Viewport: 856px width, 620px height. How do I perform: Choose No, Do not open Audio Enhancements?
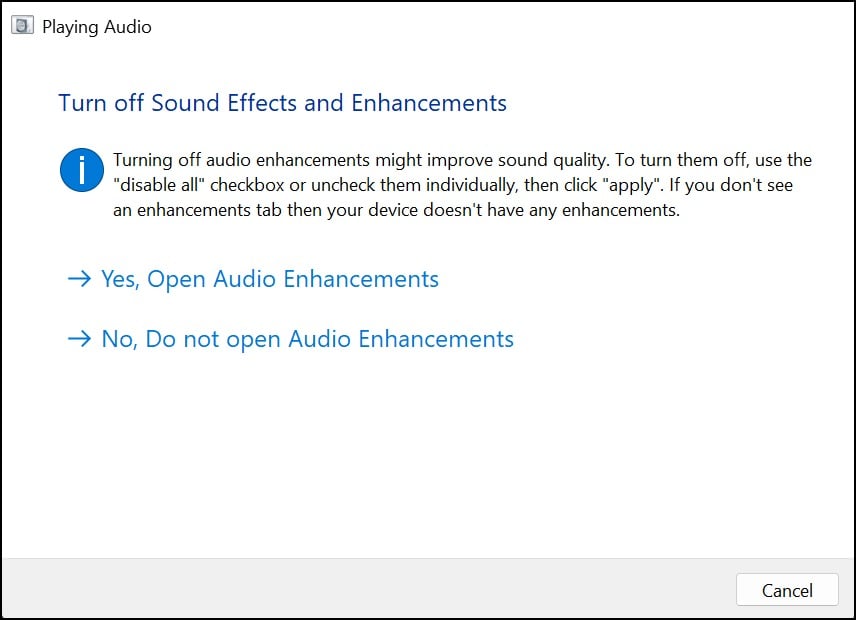tap(307, 339)
